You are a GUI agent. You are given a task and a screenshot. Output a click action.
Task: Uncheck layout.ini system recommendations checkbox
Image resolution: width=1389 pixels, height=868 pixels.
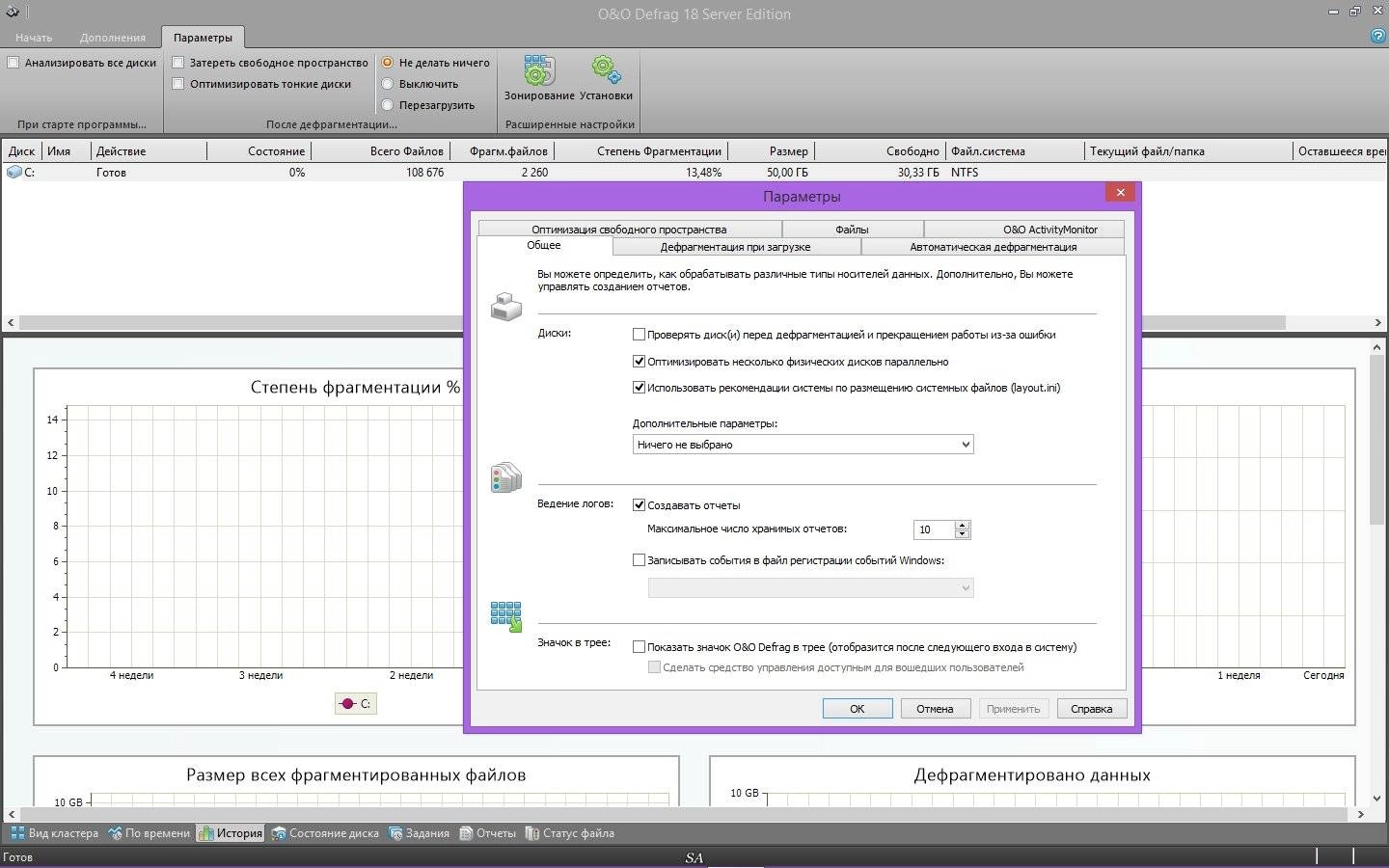[639, 388]
